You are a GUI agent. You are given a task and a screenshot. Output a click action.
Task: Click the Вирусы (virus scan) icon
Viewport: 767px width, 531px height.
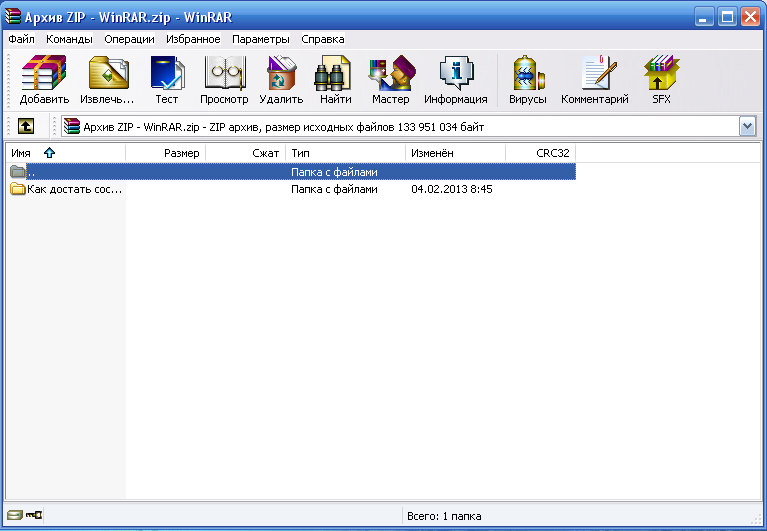click(528, 72)
